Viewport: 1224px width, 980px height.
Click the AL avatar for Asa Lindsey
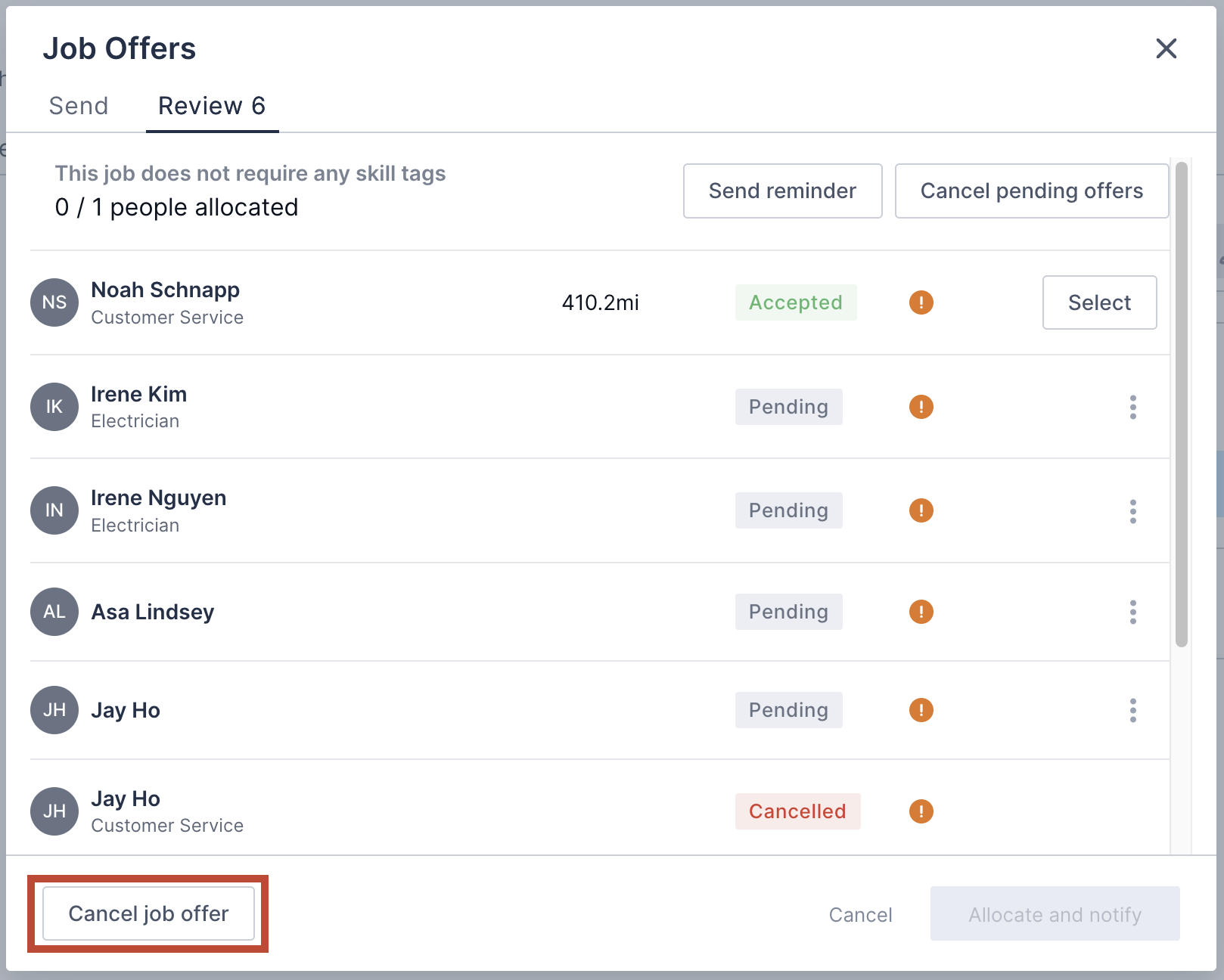54,612
